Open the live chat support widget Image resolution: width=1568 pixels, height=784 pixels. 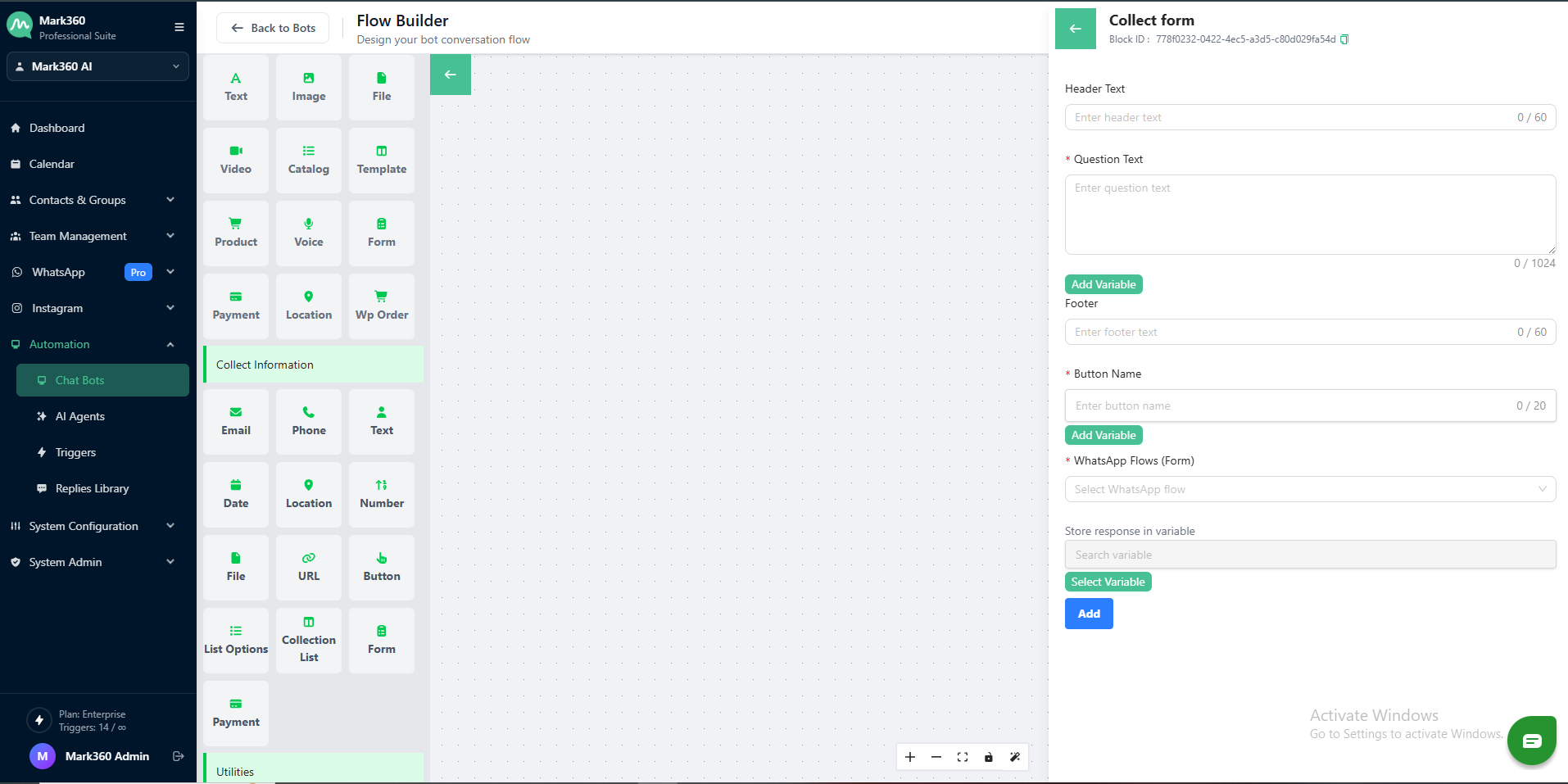pyautogui.click(x=1531, y=741)
